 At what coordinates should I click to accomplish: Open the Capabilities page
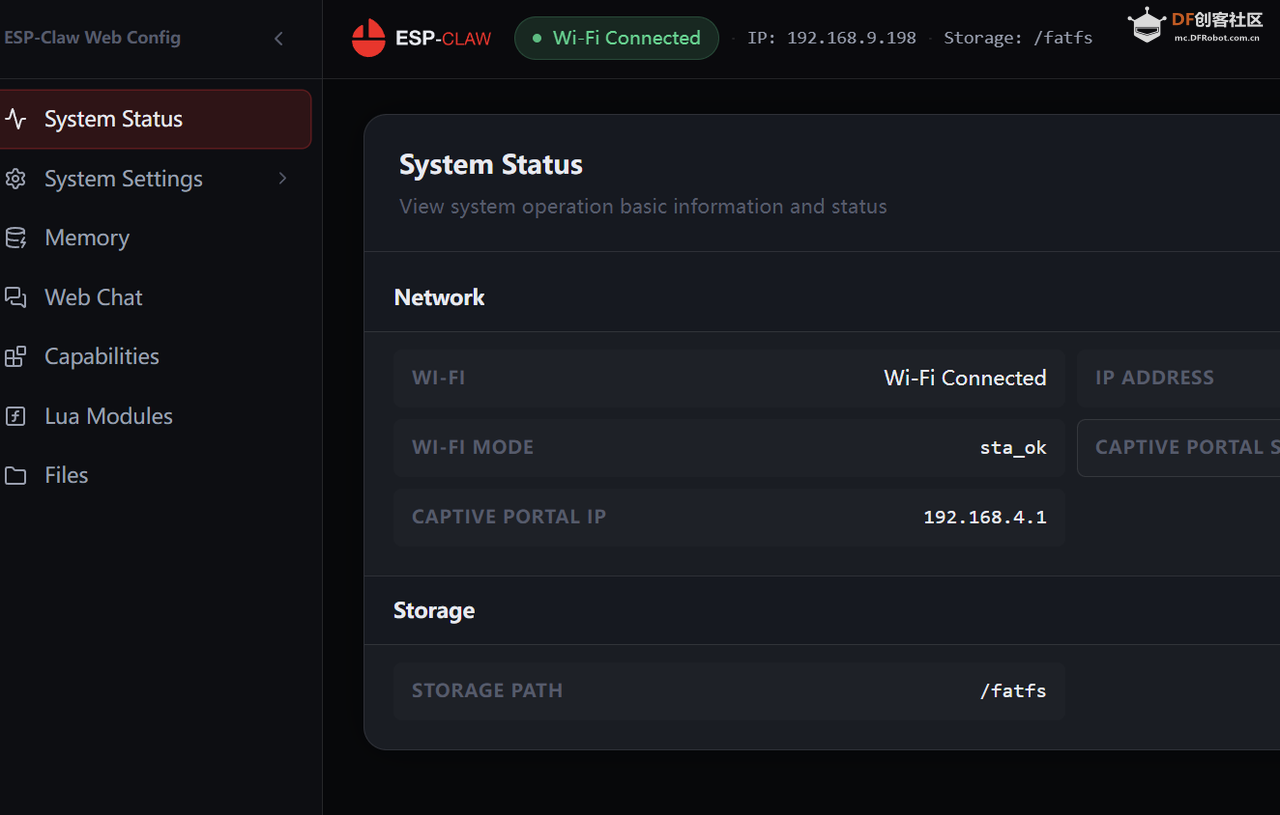155,357
